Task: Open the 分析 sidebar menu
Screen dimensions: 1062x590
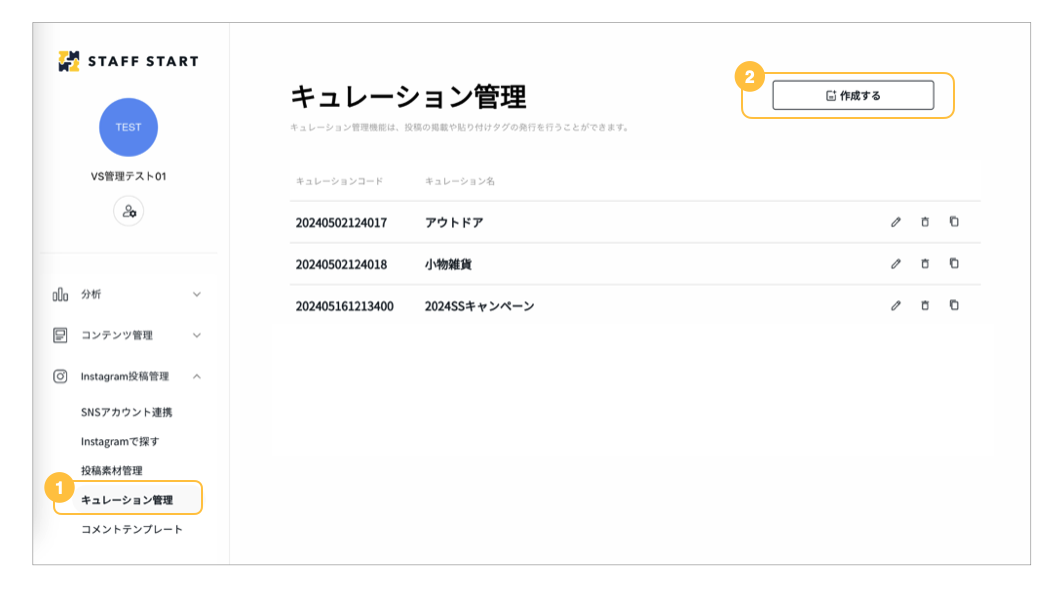Action: (x=128, y=295)
